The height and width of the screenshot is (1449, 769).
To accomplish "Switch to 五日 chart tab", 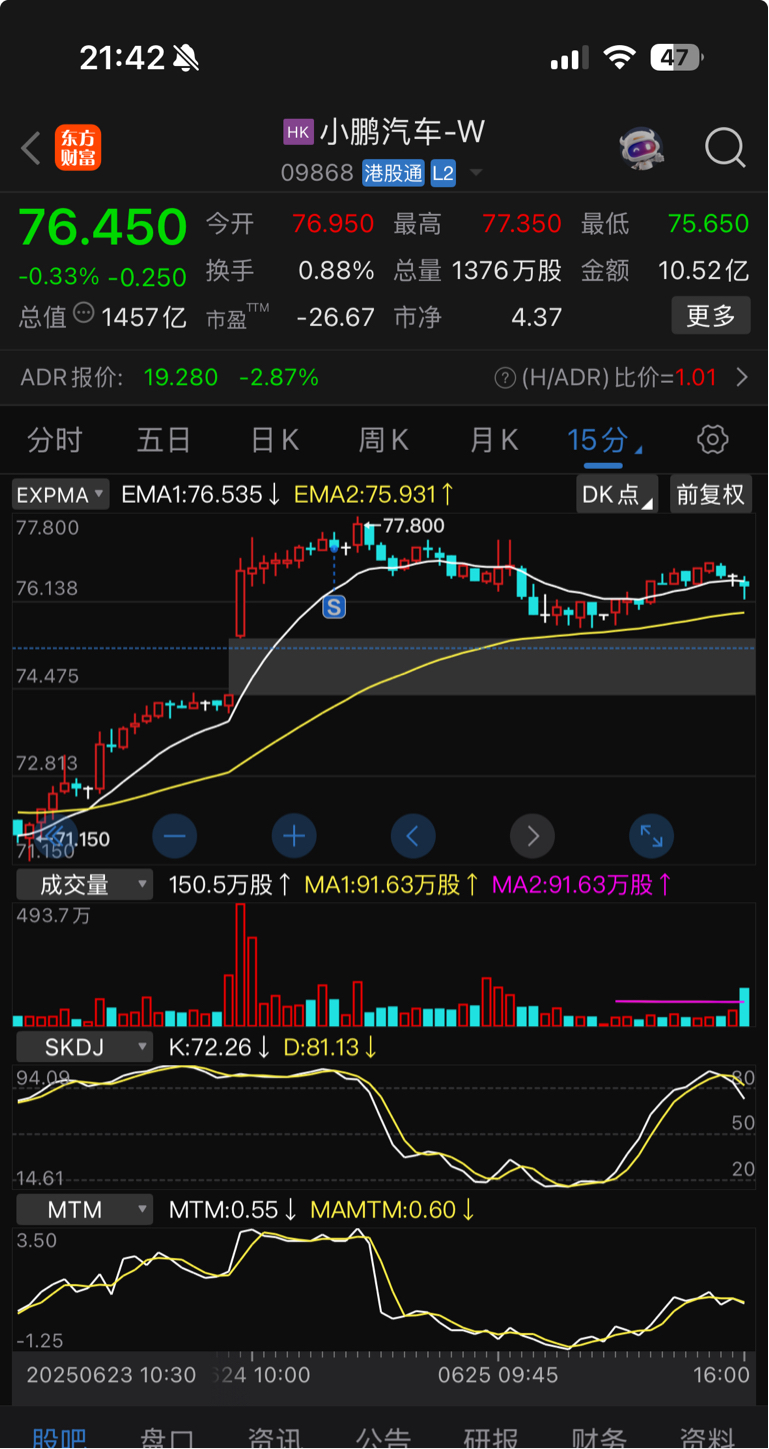I will (164, 440).
